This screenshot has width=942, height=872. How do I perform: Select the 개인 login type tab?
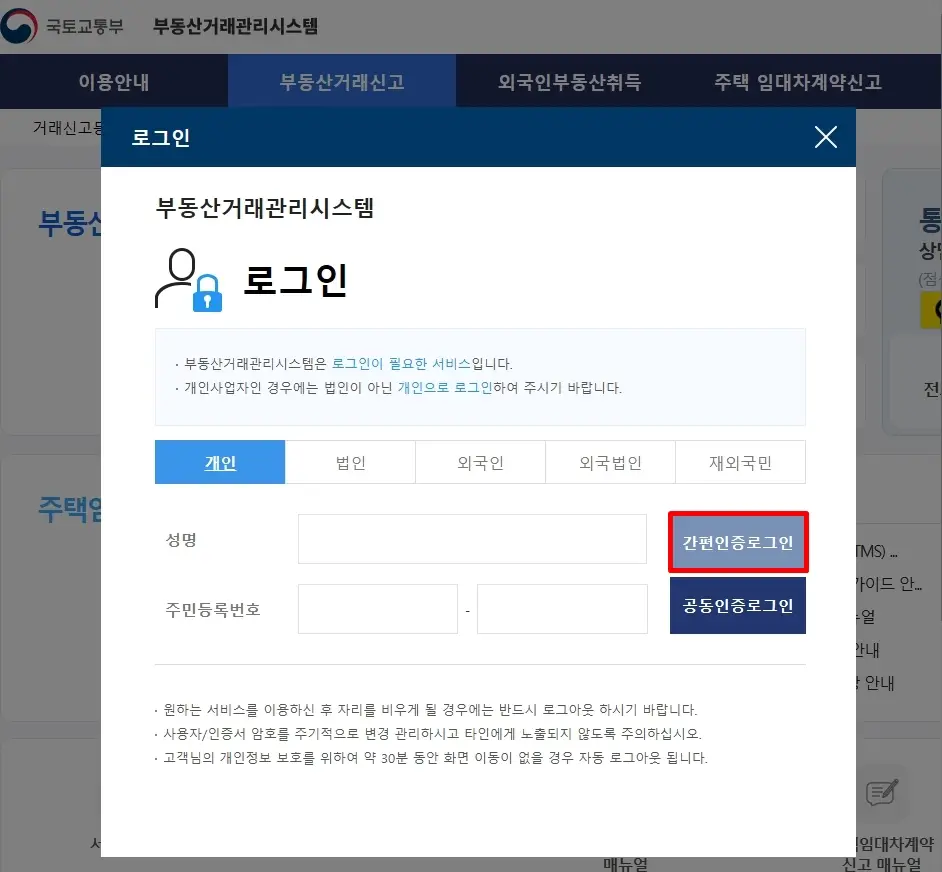pyautogui.click(x=219, y=462)
